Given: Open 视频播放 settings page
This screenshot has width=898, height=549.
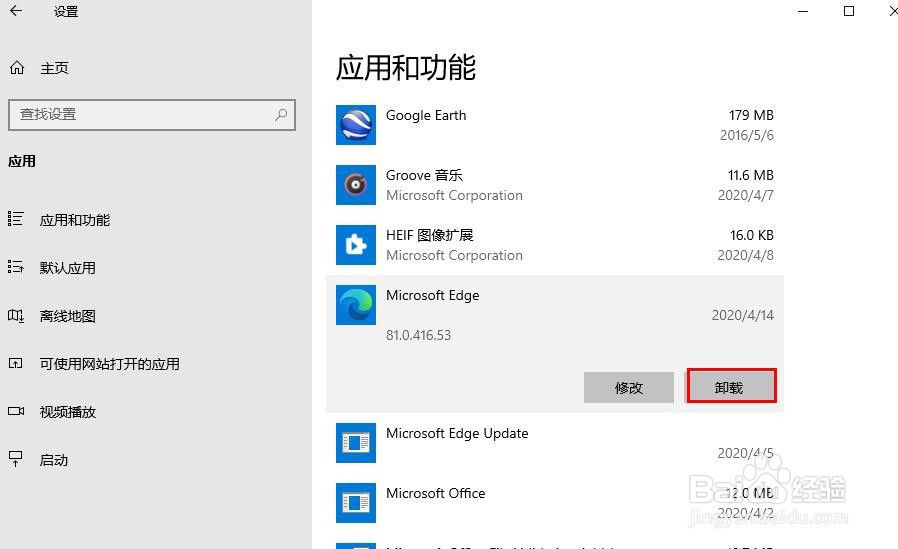Looking at the screenshot, I should click(x=68, y=412).
